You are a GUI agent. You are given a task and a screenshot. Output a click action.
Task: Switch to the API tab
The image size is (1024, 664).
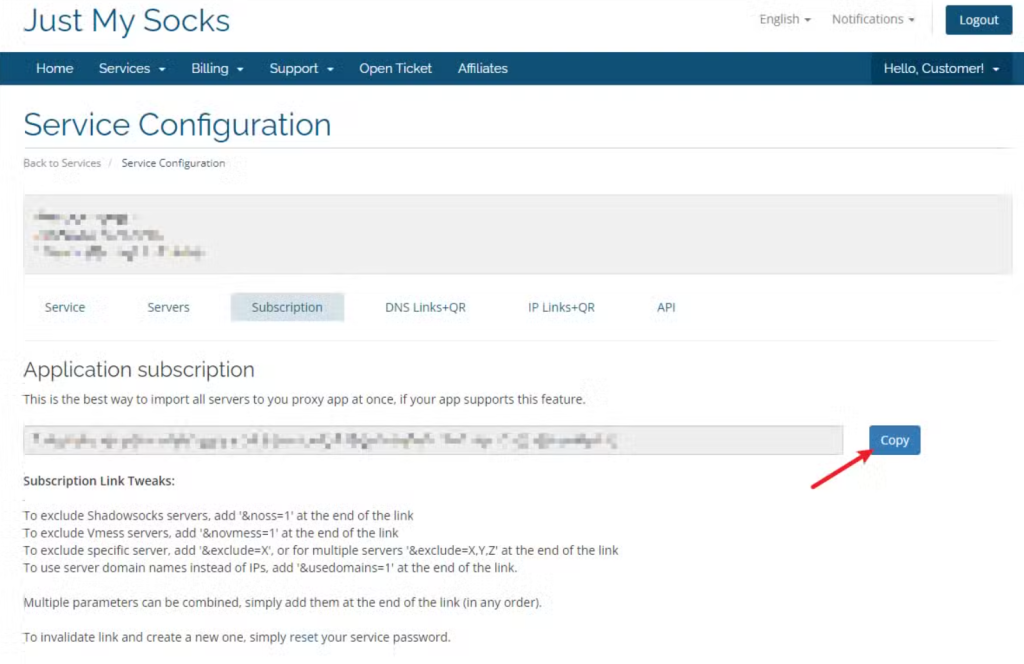point(665,308)
